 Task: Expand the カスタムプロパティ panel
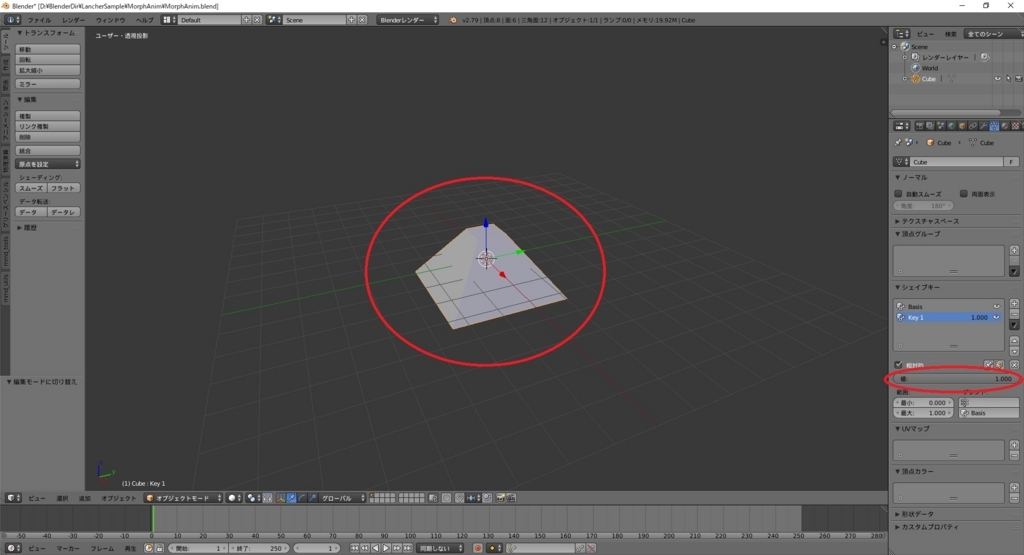927,527
